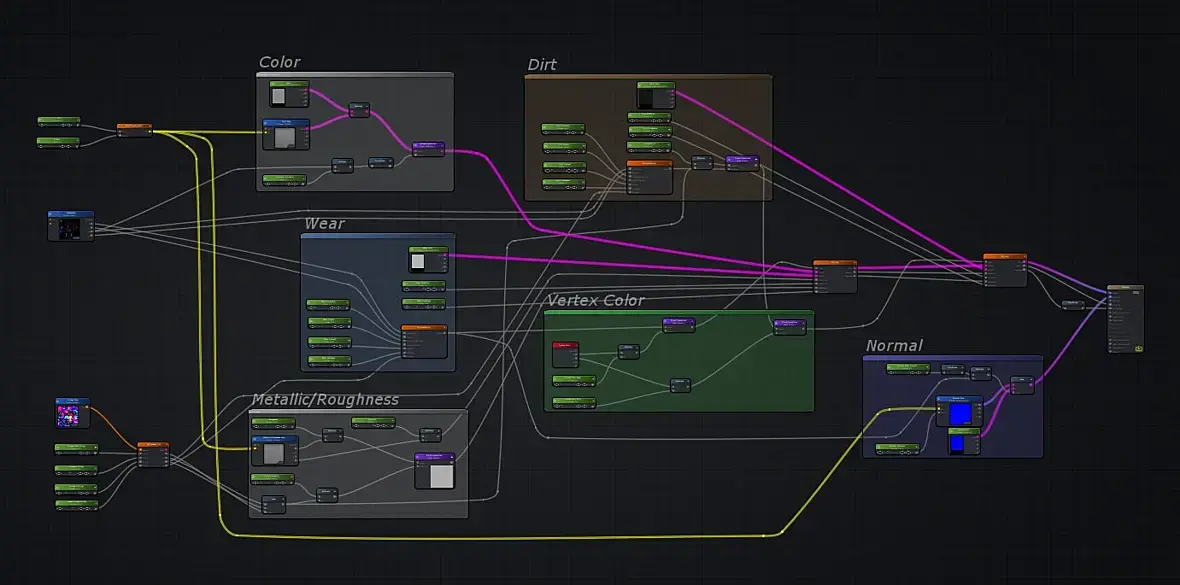Select the orange node inside Dirt frame
This screenshot has height=585, width=1180.
[649, 177]
